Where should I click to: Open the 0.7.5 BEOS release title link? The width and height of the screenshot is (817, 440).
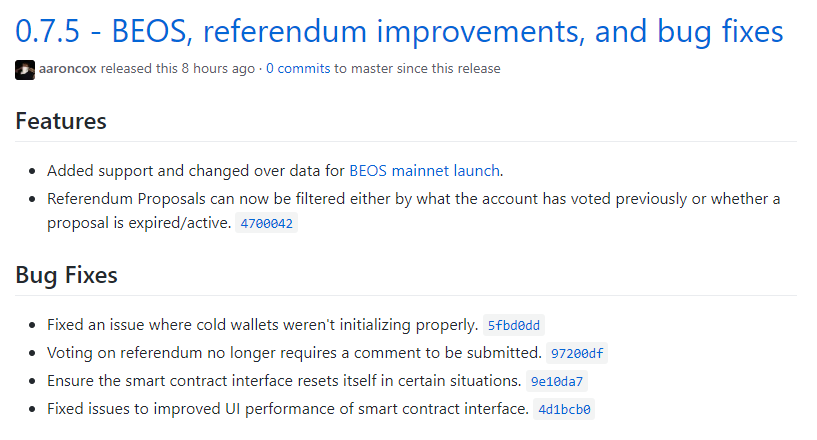point(399,31)
